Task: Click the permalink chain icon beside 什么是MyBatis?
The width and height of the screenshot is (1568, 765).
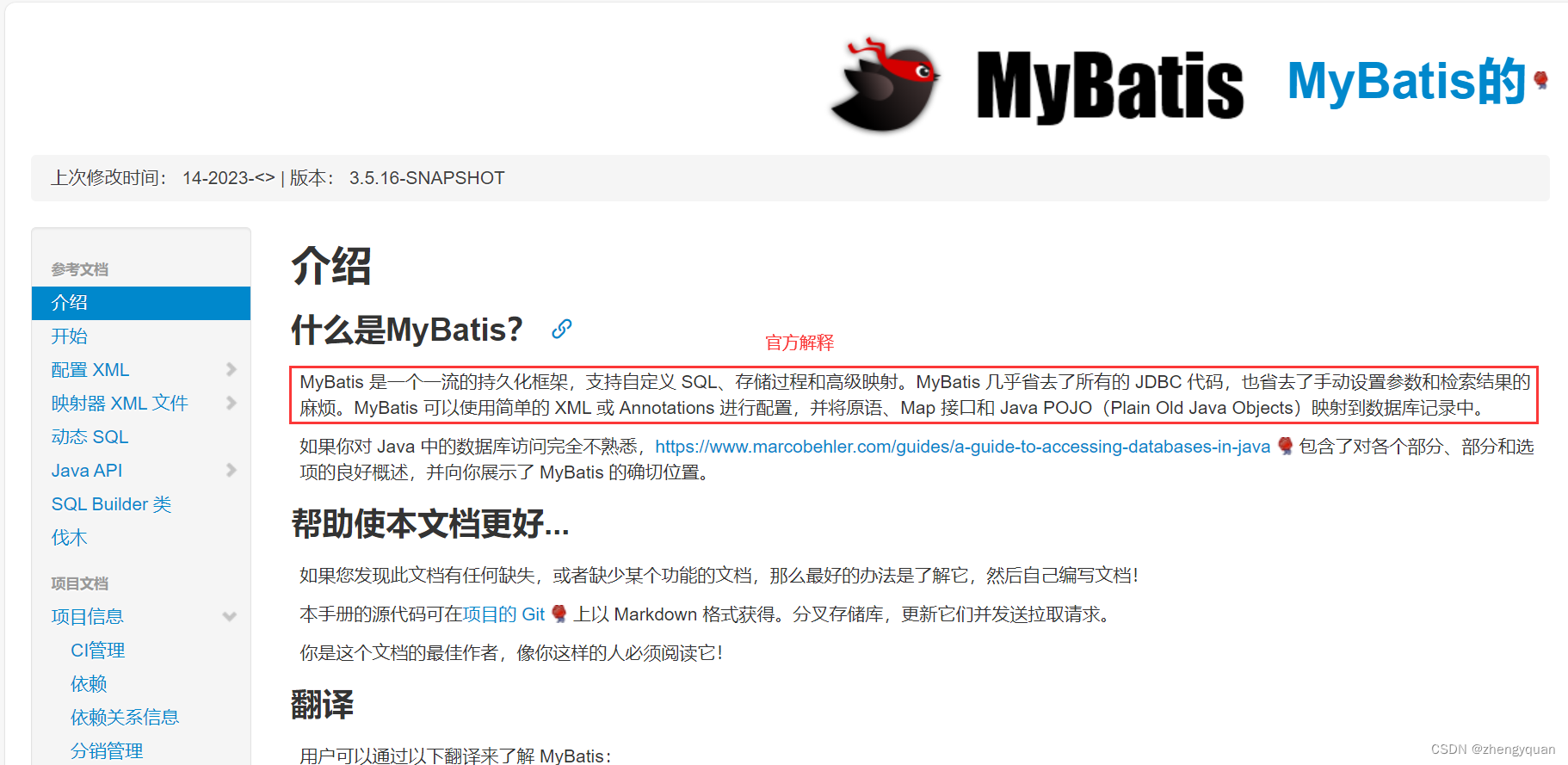Action: (x=562, y=329)
